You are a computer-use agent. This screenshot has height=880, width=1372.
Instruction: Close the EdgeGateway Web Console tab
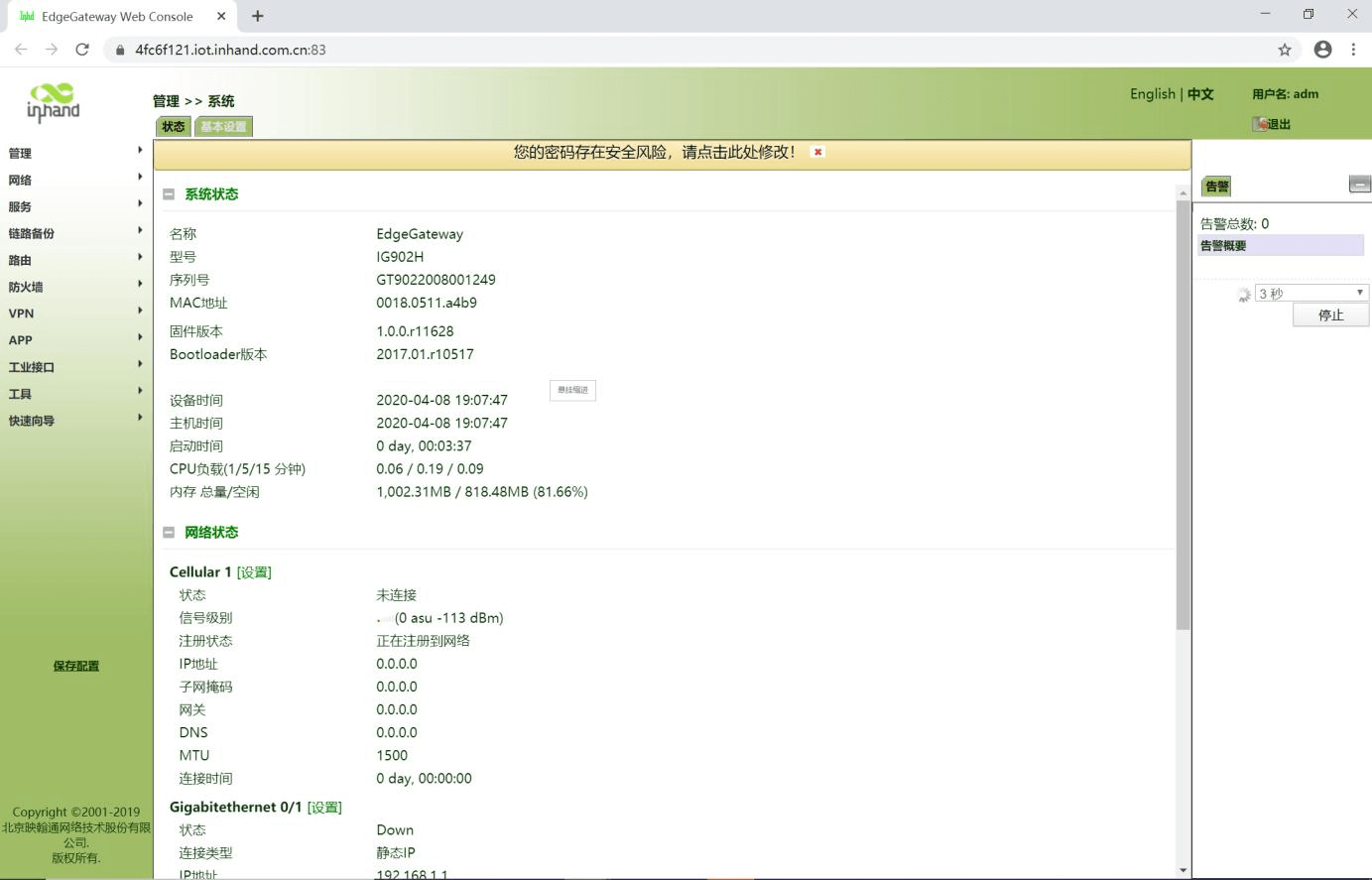221,16
